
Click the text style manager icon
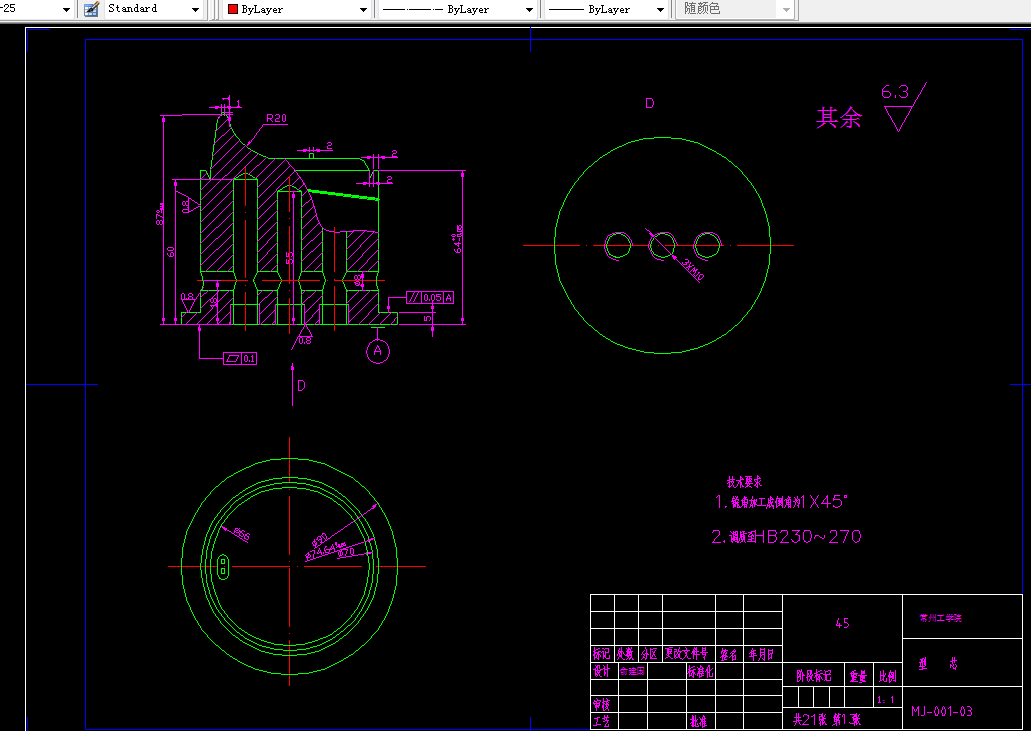tap(91, 9)
